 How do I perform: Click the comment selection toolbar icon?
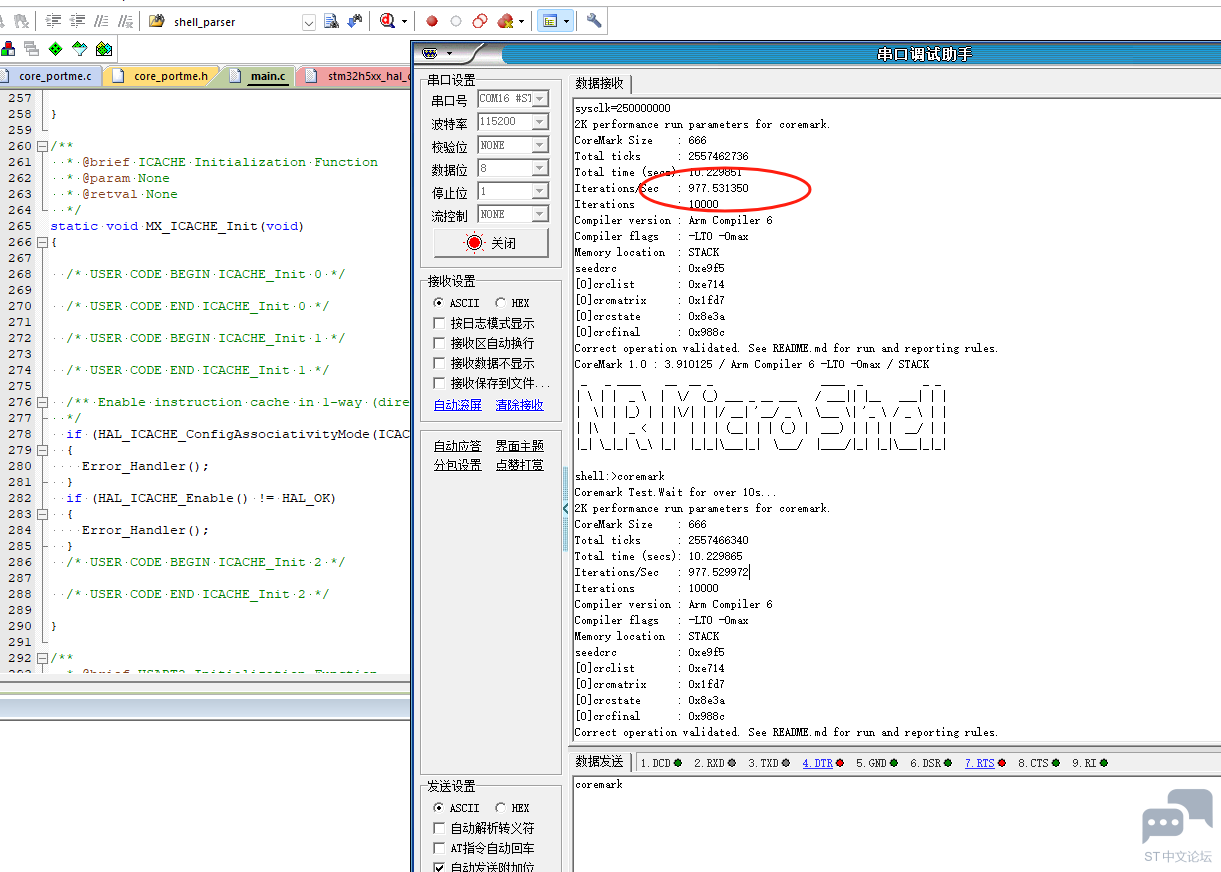tap(101, 21)
